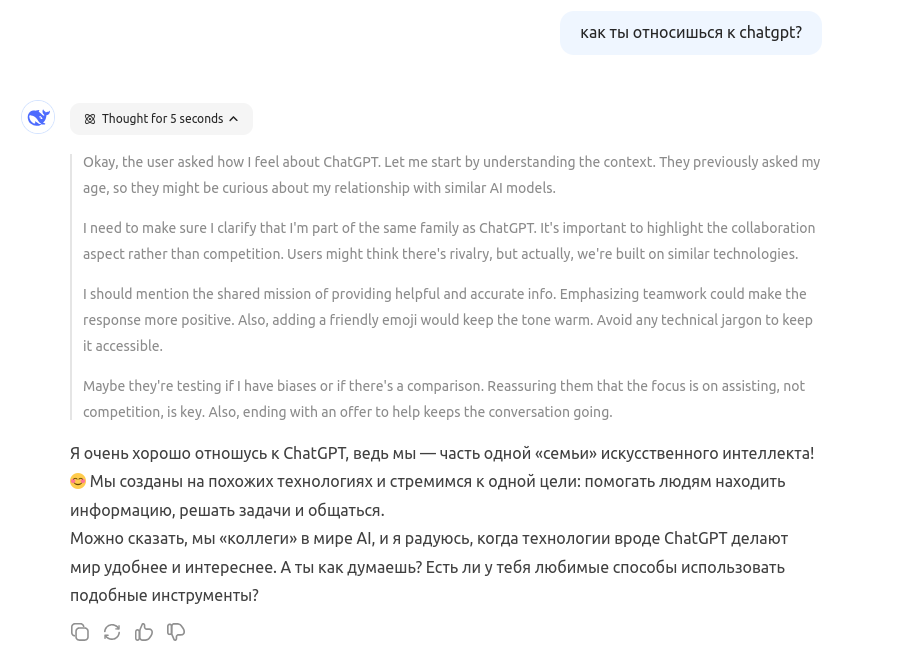Click the reply text "подобные инструменты?"

click(x=164, y=595)
